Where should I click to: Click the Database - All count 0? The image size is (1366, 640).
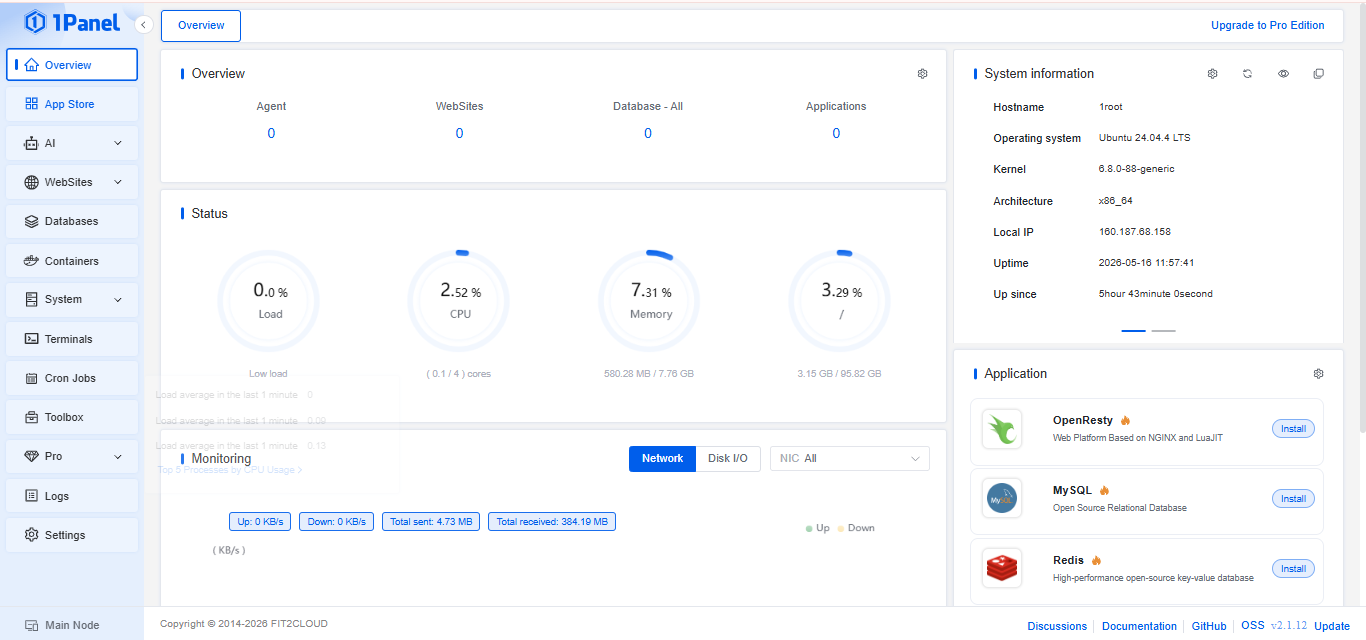point(648,133)
